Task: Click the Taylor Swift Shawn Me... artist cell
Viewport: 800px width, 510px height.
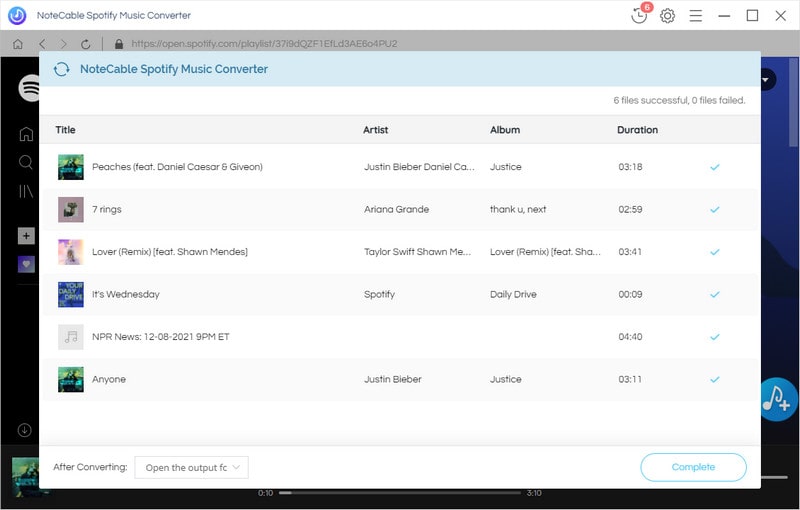Action: tap(417, 252)
